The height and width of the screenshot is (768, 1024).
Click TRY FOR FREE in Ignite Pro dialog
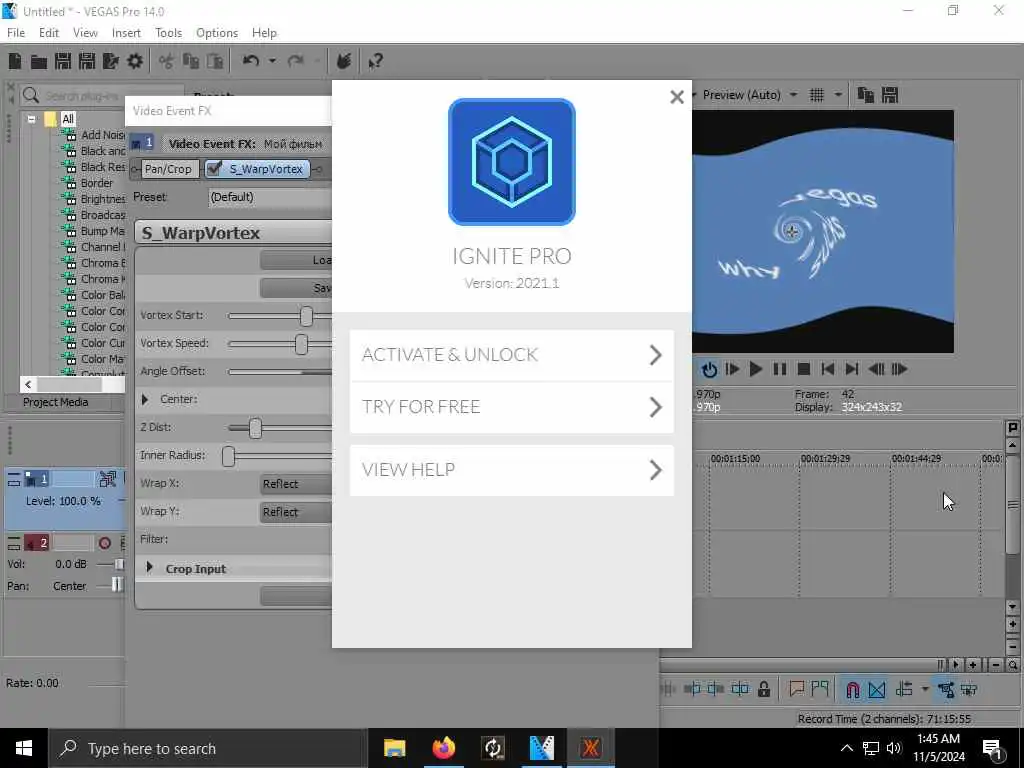512,408
